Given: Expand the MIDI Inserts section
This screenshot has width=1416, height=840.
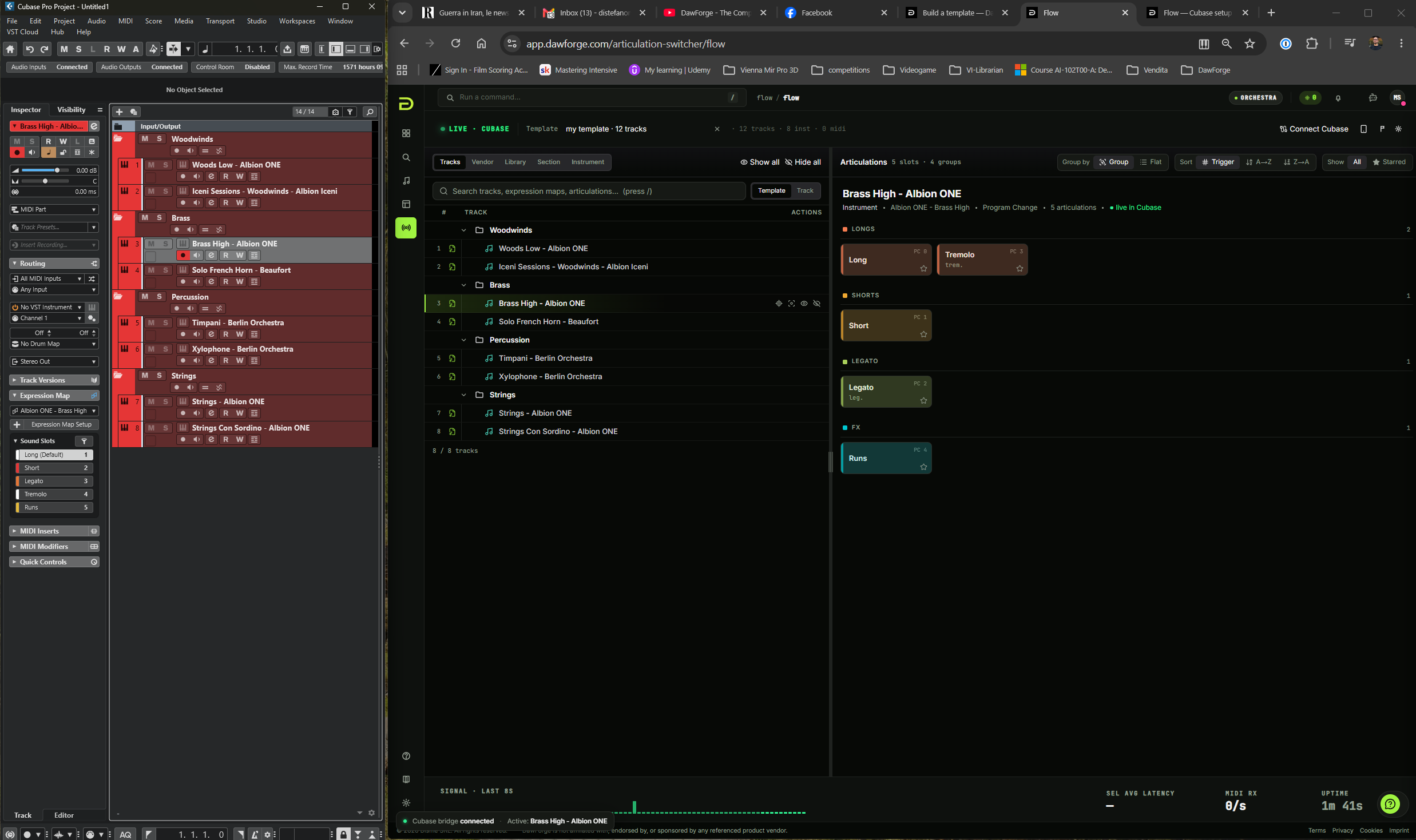Looking at the screenshot, I should [54, 531].
